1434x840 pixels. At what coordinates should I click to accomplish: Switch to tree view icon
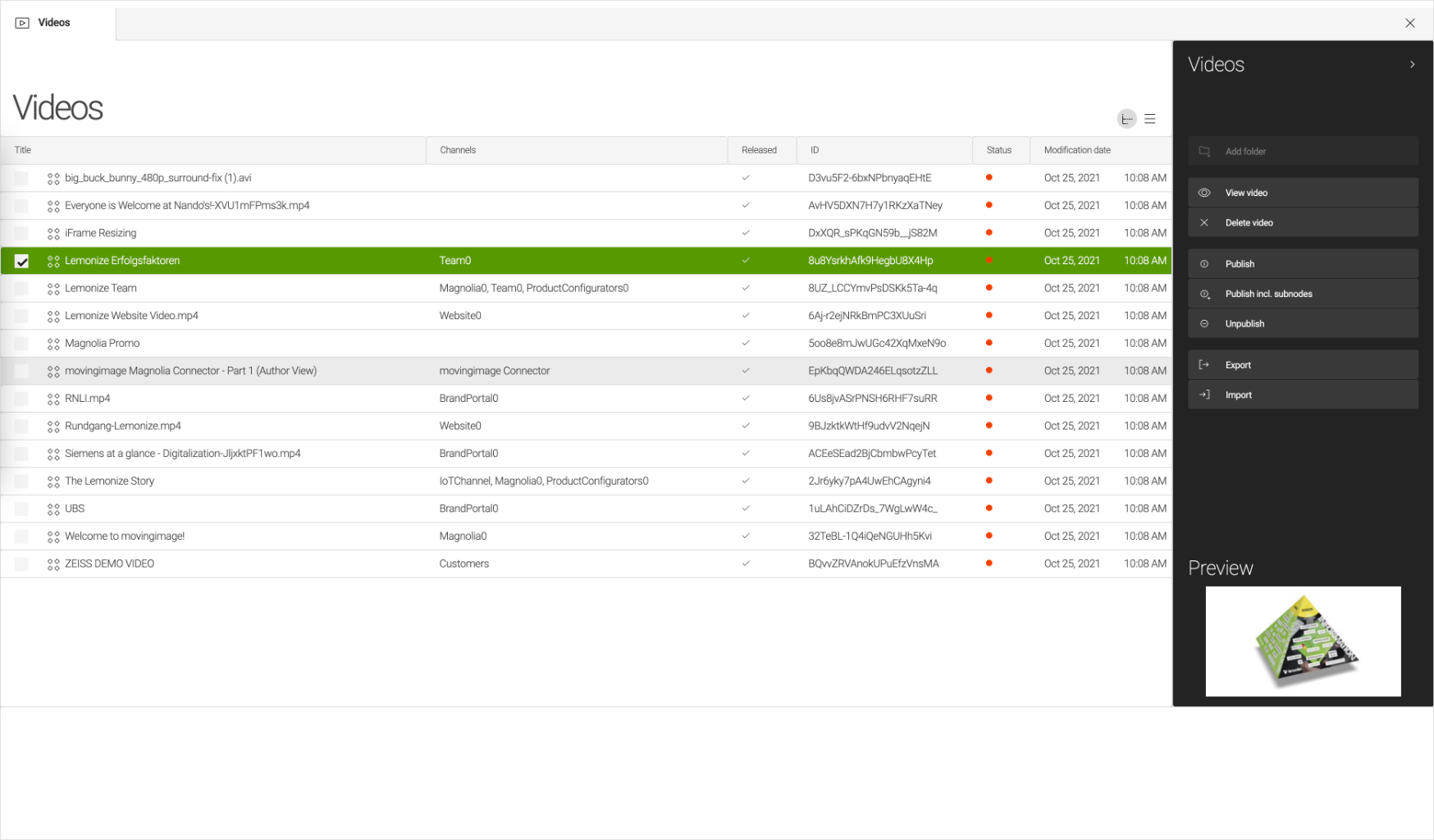1126,119
